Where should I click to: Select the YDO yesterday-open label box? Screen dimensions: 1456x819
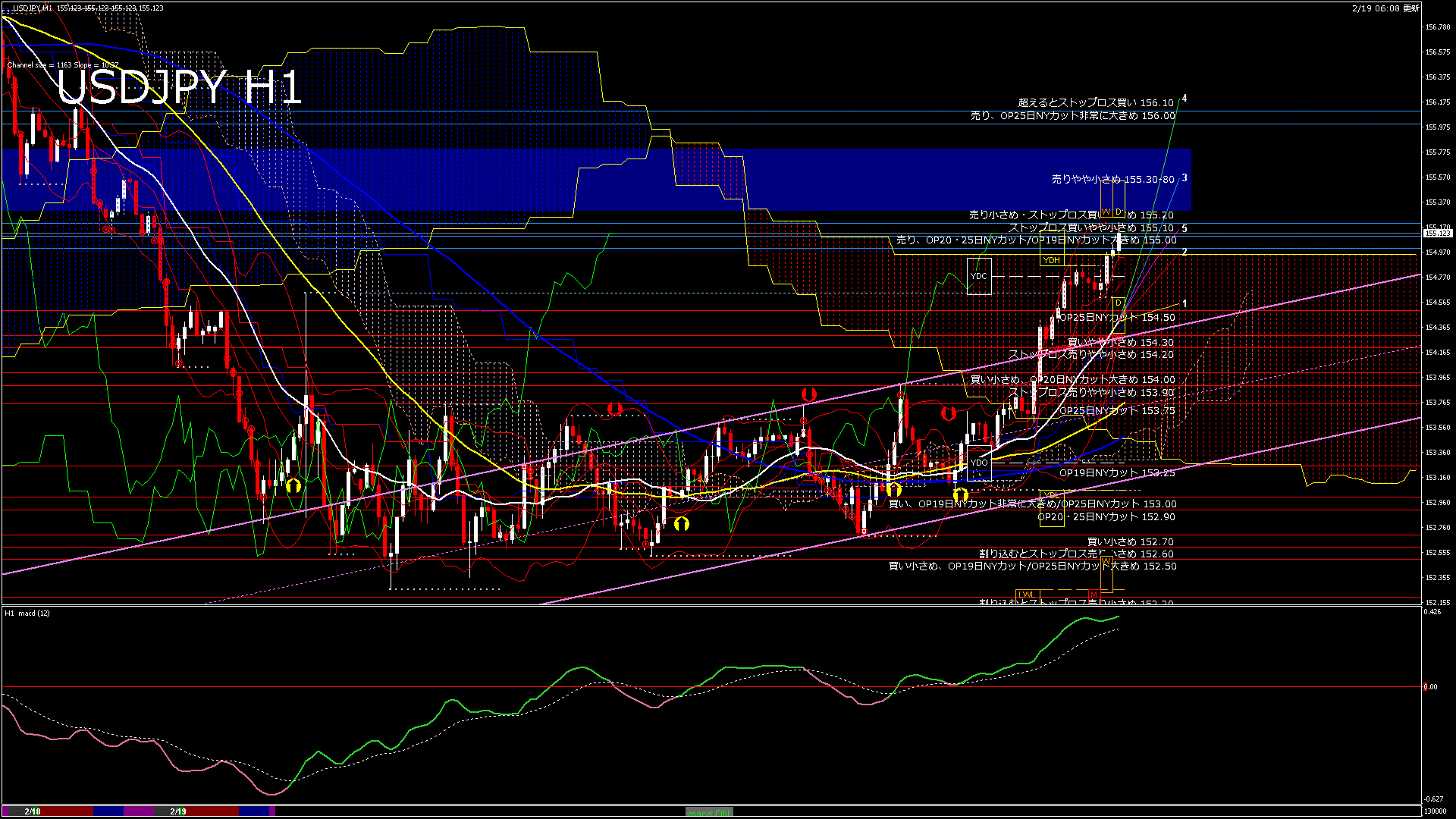coord(979,463)
